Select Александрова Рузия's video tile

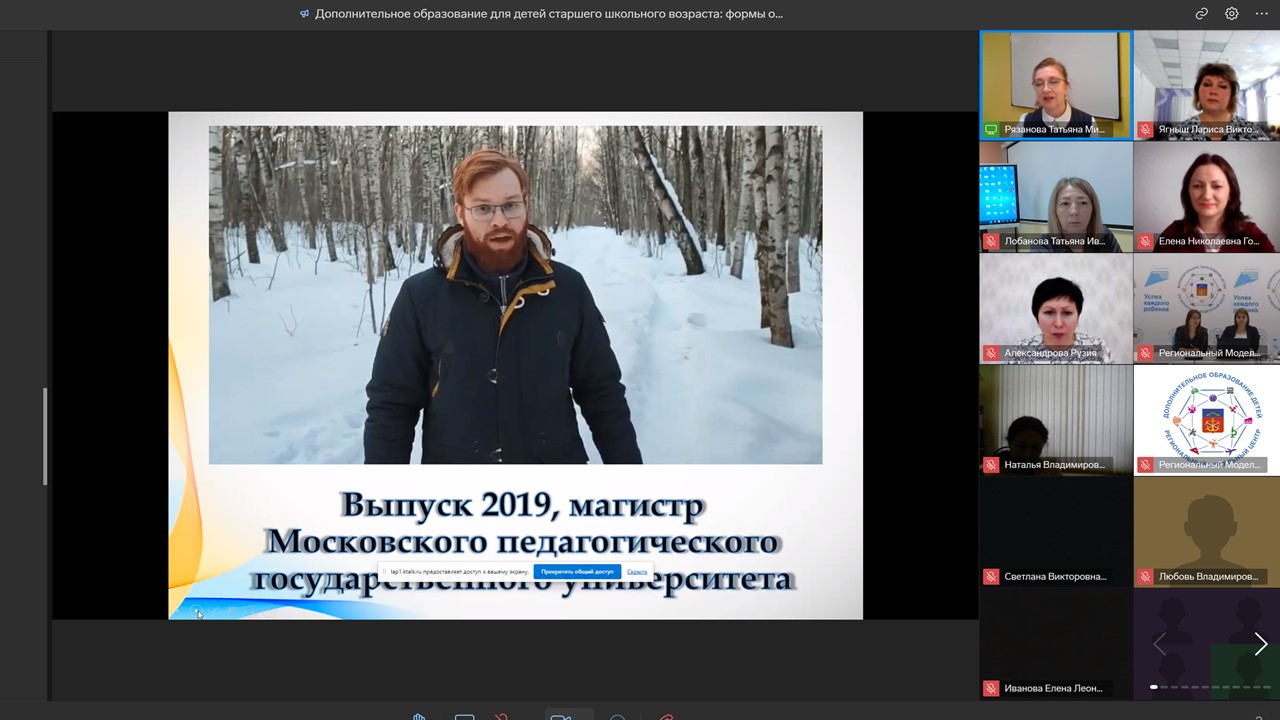[x=1056, y=309]
